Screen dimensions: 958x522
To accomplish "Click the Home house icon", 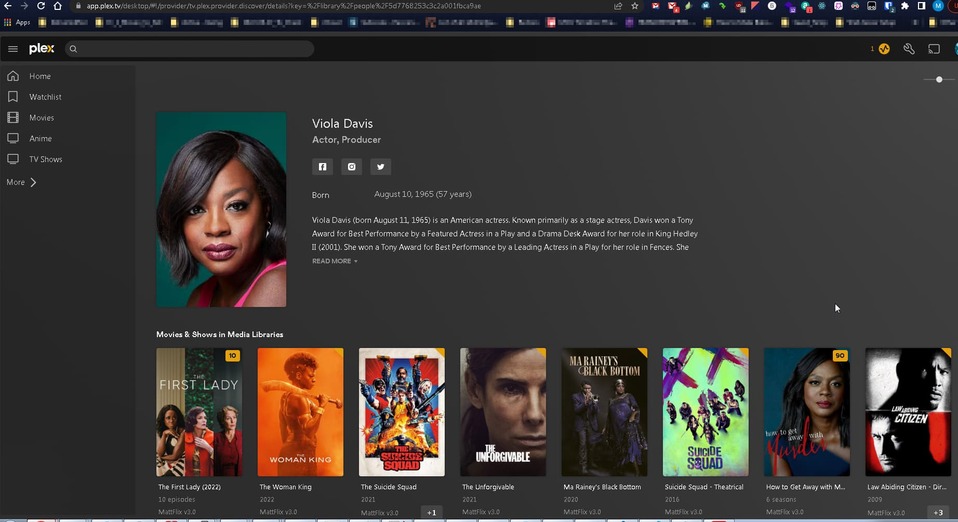I will [x=13, y=76].
